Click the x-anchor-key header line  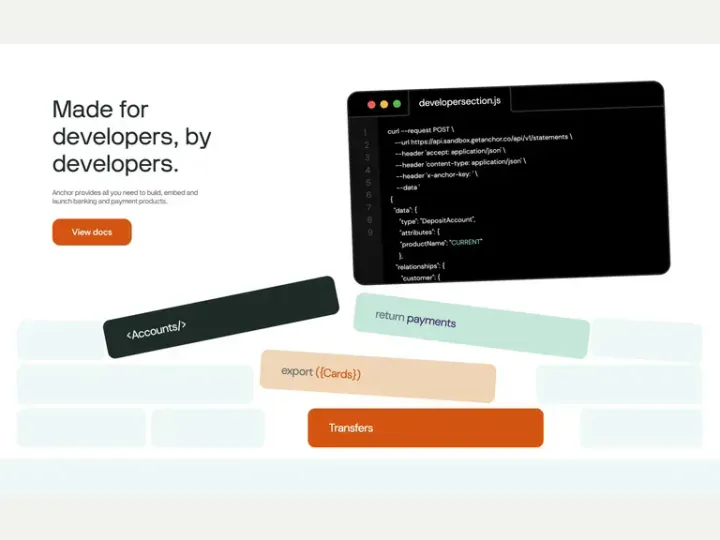(x=437, y=175)
